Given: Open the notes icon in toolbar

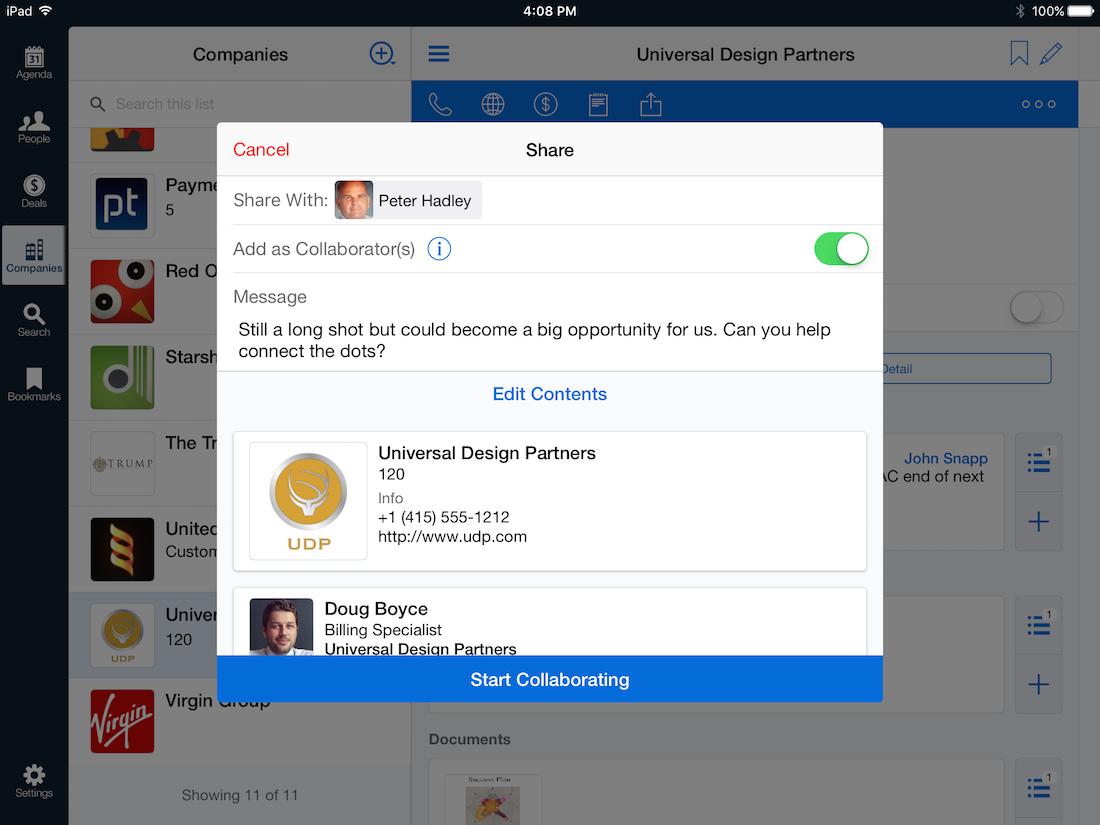Looking at the screenshot, I should [598, 105].
